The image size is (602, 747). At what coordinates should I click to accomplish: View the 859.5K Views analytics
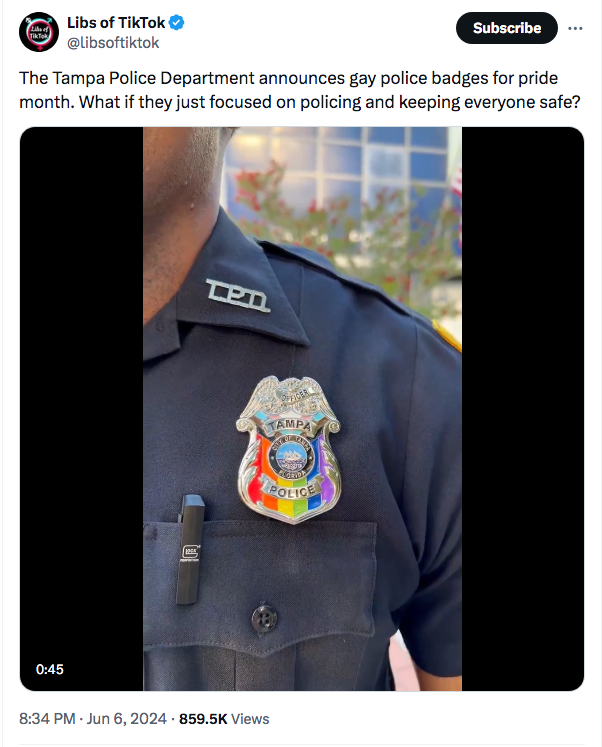[x=224, y=718]
